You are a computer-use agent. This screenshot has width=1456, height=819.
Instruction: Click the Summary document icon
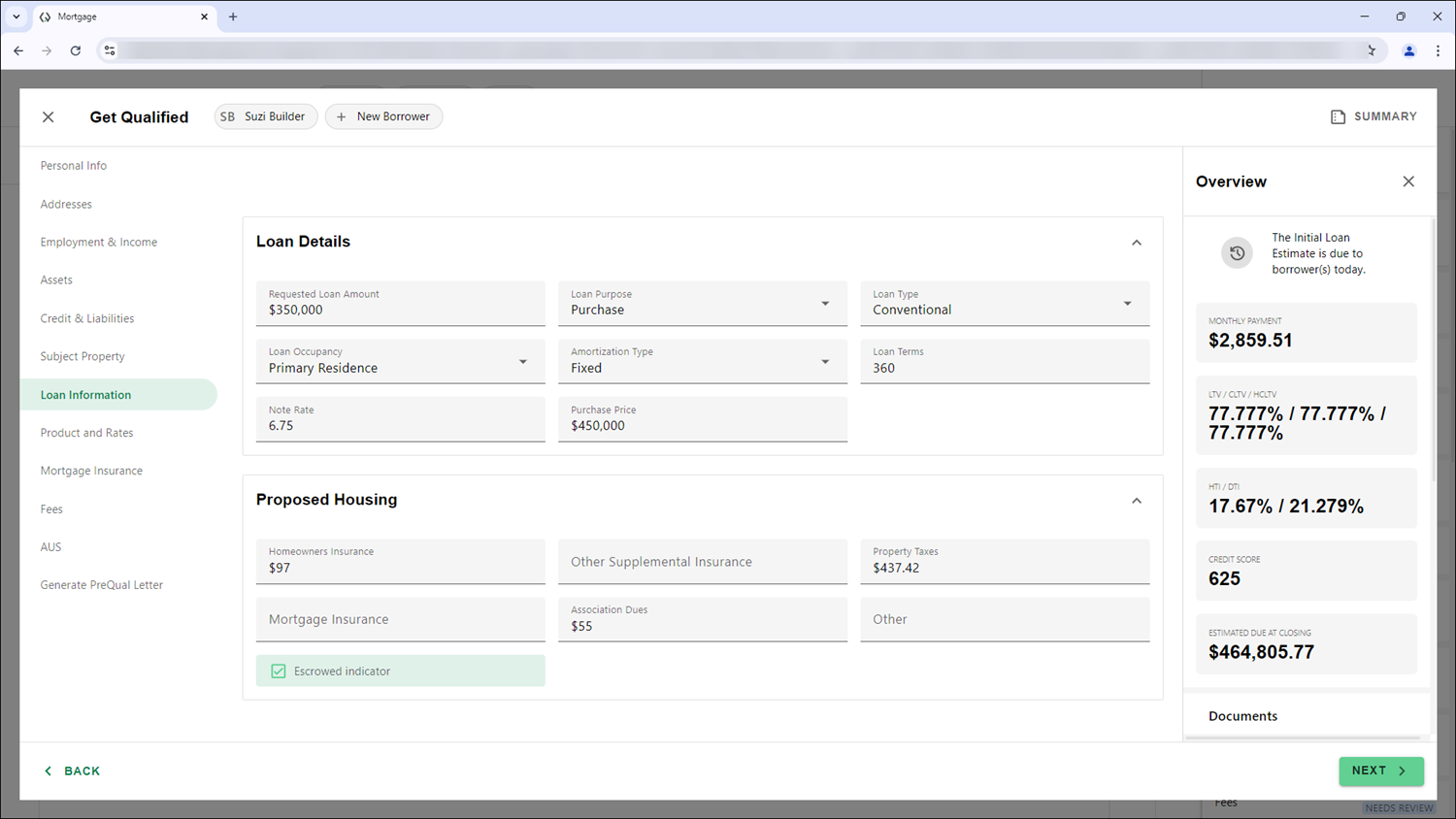tap(1338, 116)
